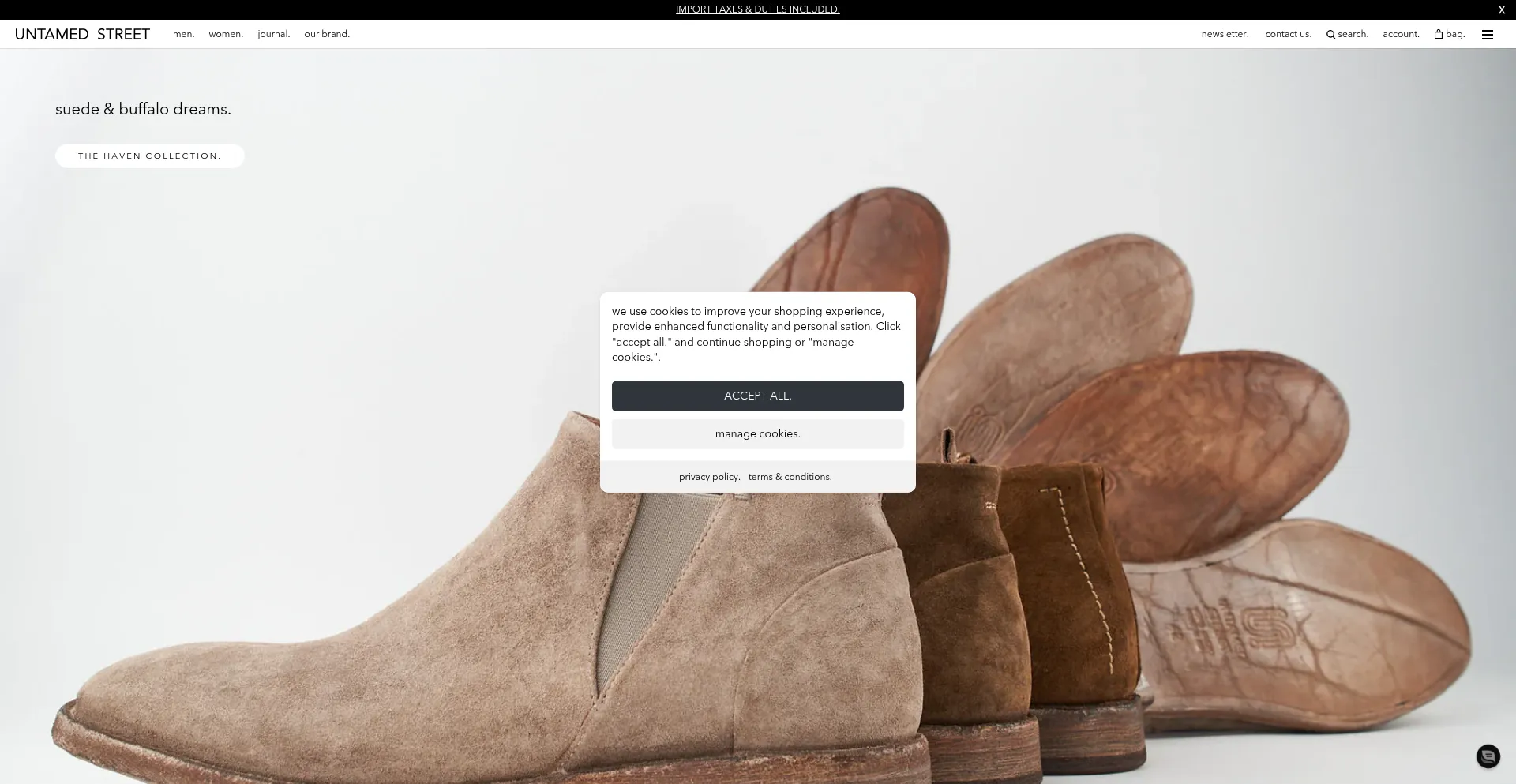
Task: Open the shopping bag icon
Action: point(1439,34)
